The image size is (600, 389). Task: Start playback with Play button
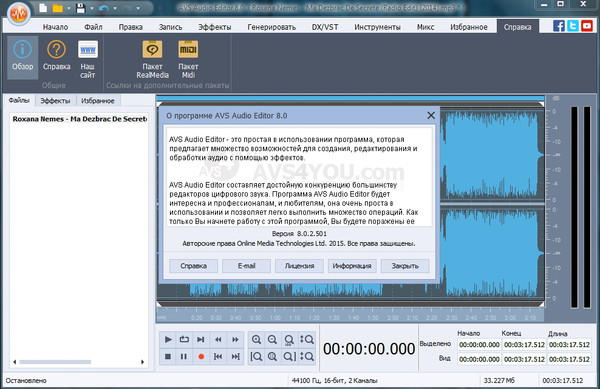(x=168, y=339)
